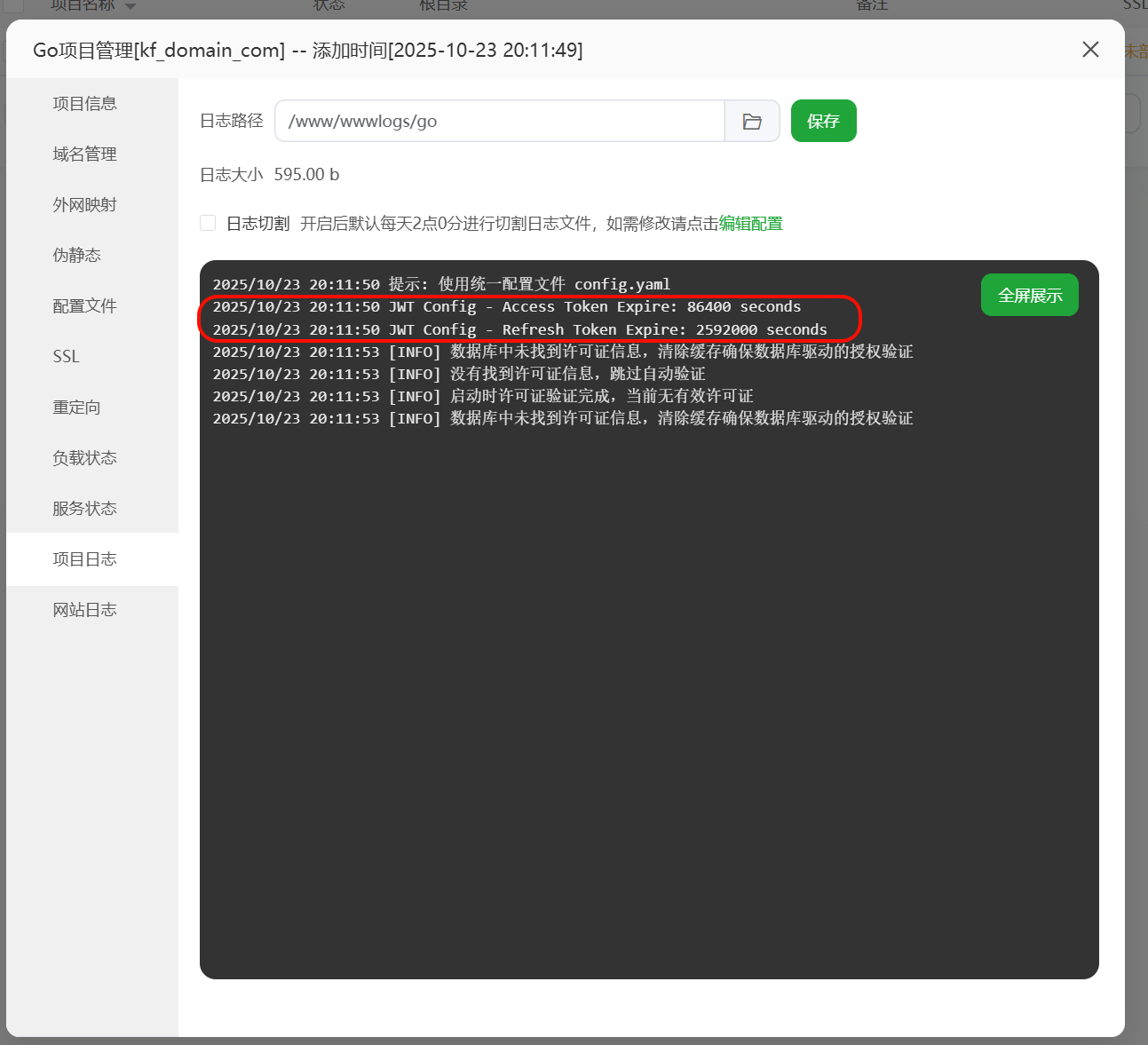Select the 项目日志 tab

(x=85, y=559)
